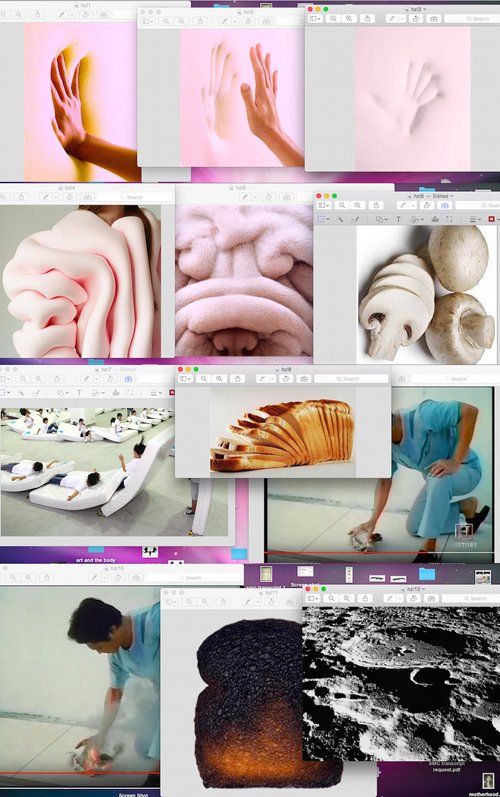Pick the Sketch tool in hzl7 toolbar
The height and width of the screenshot is (797, 500).
point(36,393)
